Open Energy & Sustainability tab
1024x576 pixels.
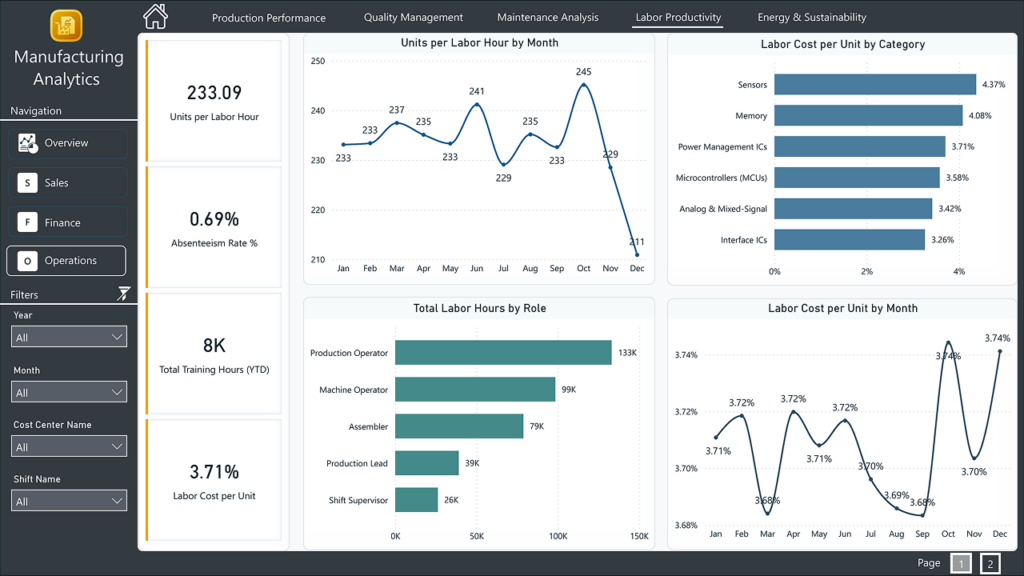click(812, 18)
